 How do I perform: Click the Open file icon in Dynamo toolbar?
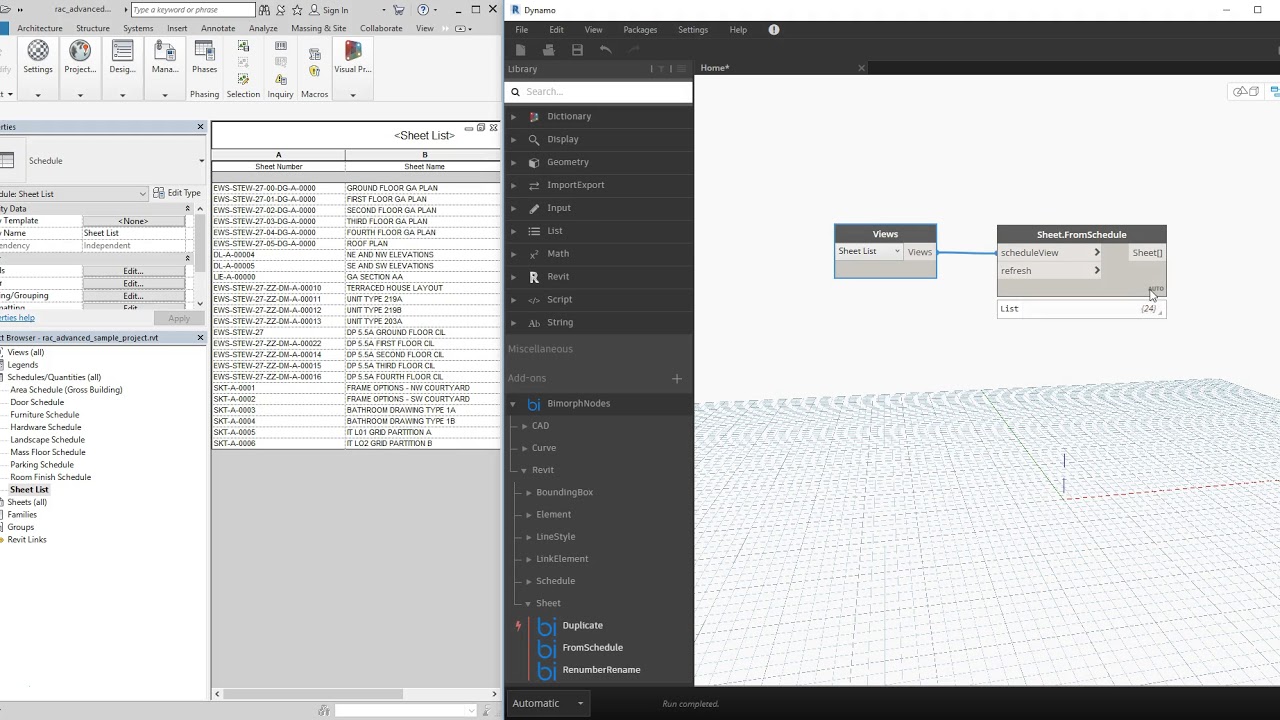(548, 49)
